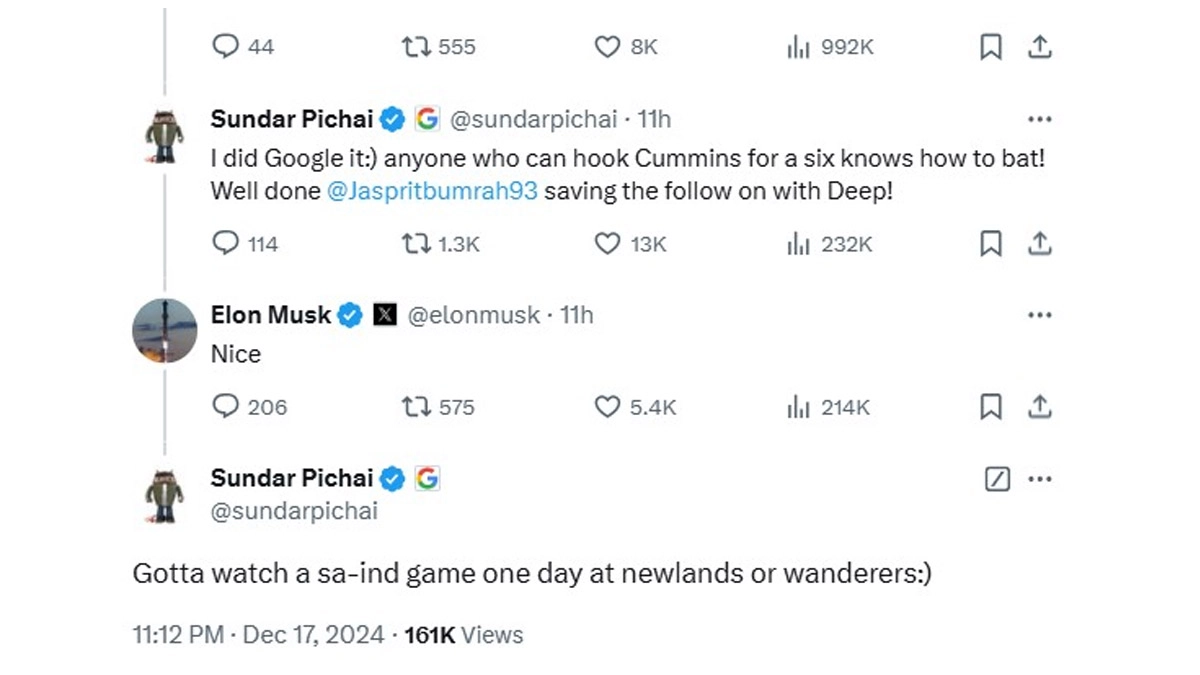Screen dimensions: 1200x675
Task: Reply to Elon Musk's Nice tweet
Action: (x=227, y=407)
